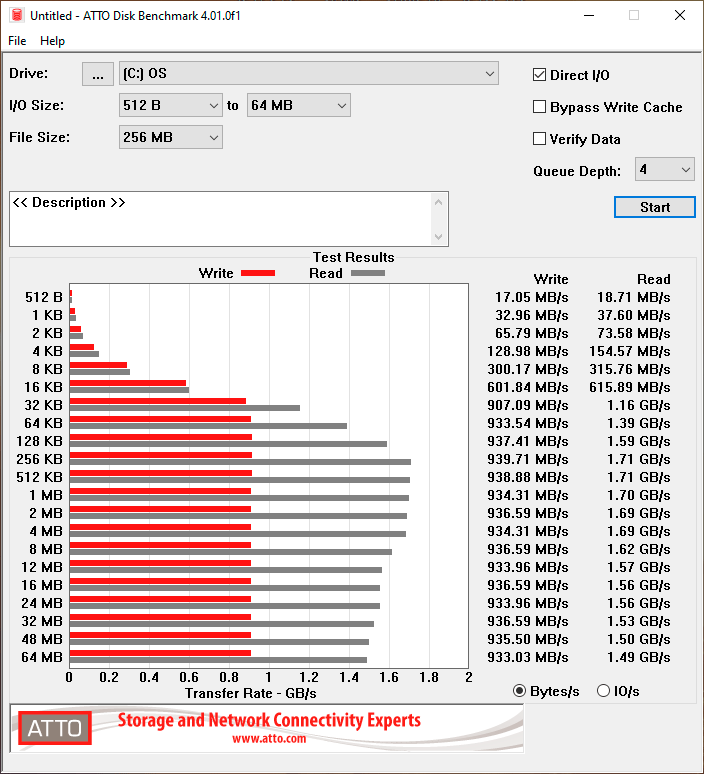The image size is (704, 774).
Task: Click the 512 B row label
Action: pyautogui.click(x=44, y=298)
